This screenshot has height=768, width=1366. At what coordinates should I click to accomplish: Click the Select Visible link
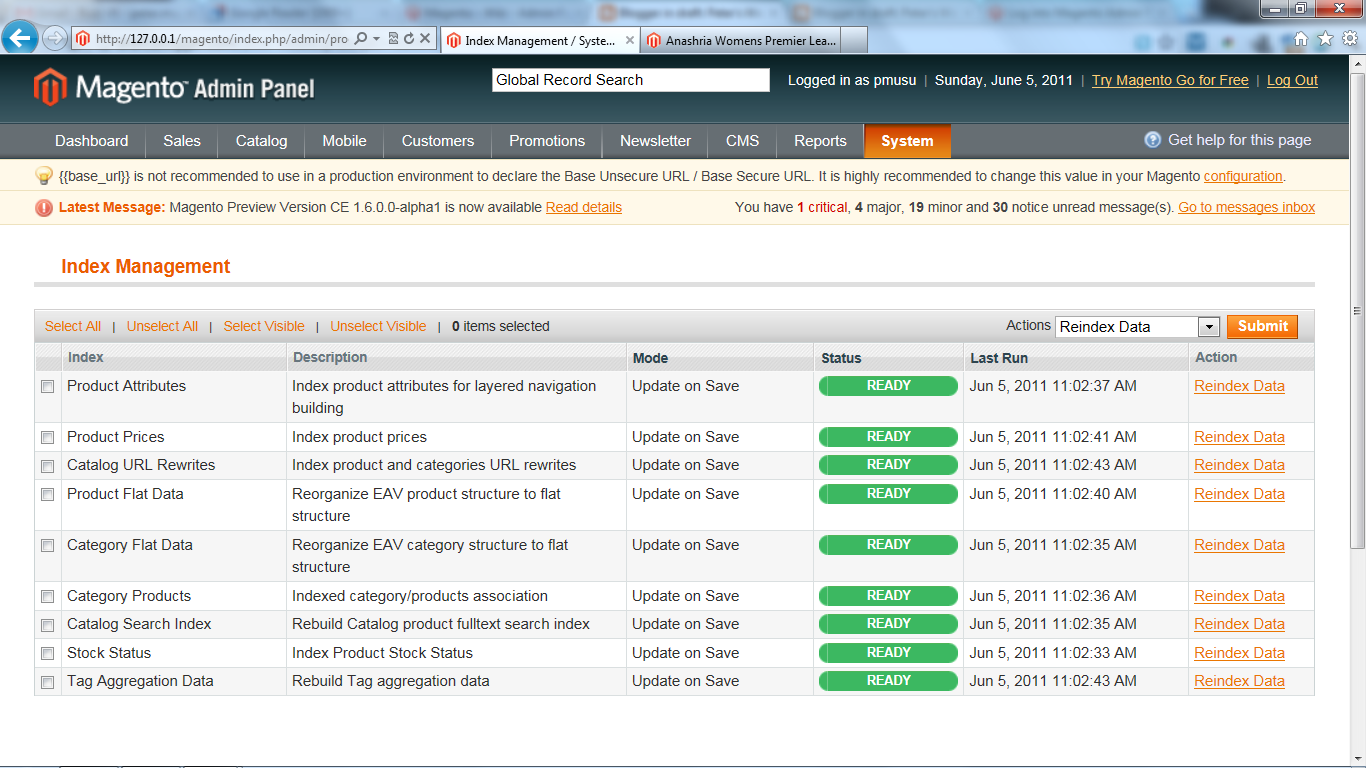(264, 326)
